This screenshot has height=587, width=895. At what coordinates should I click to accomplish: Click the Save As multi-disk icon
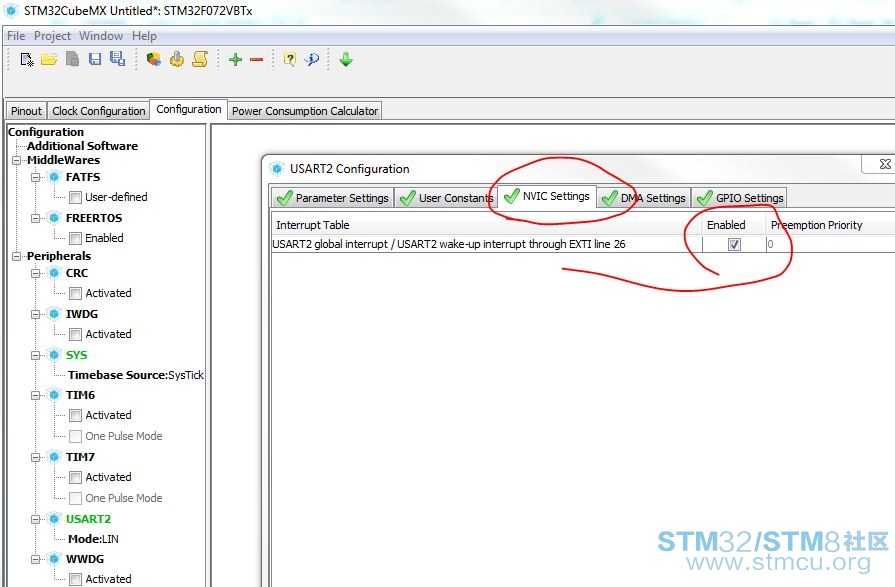tap(118, 59)
